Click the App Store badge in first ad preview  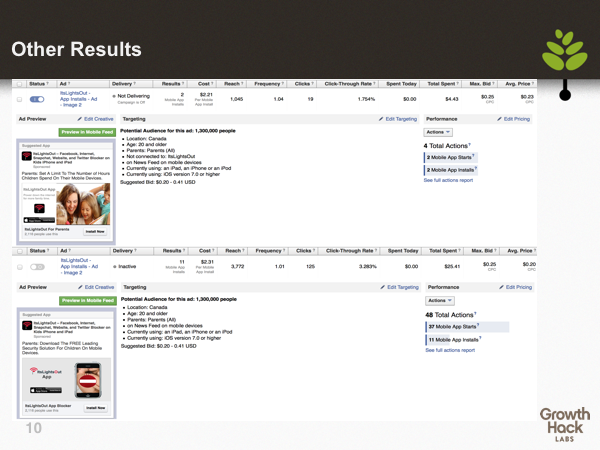(x=39, y=220)
